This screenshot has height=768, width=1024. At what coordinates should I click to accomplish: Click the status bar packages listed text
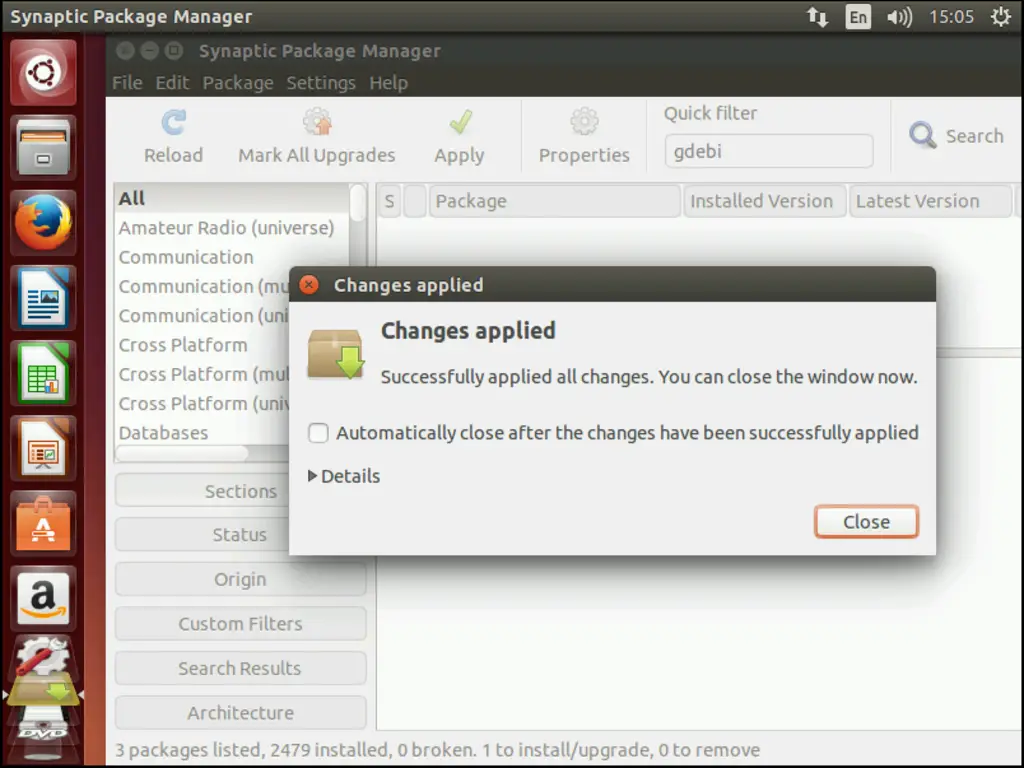pos(438,750)
